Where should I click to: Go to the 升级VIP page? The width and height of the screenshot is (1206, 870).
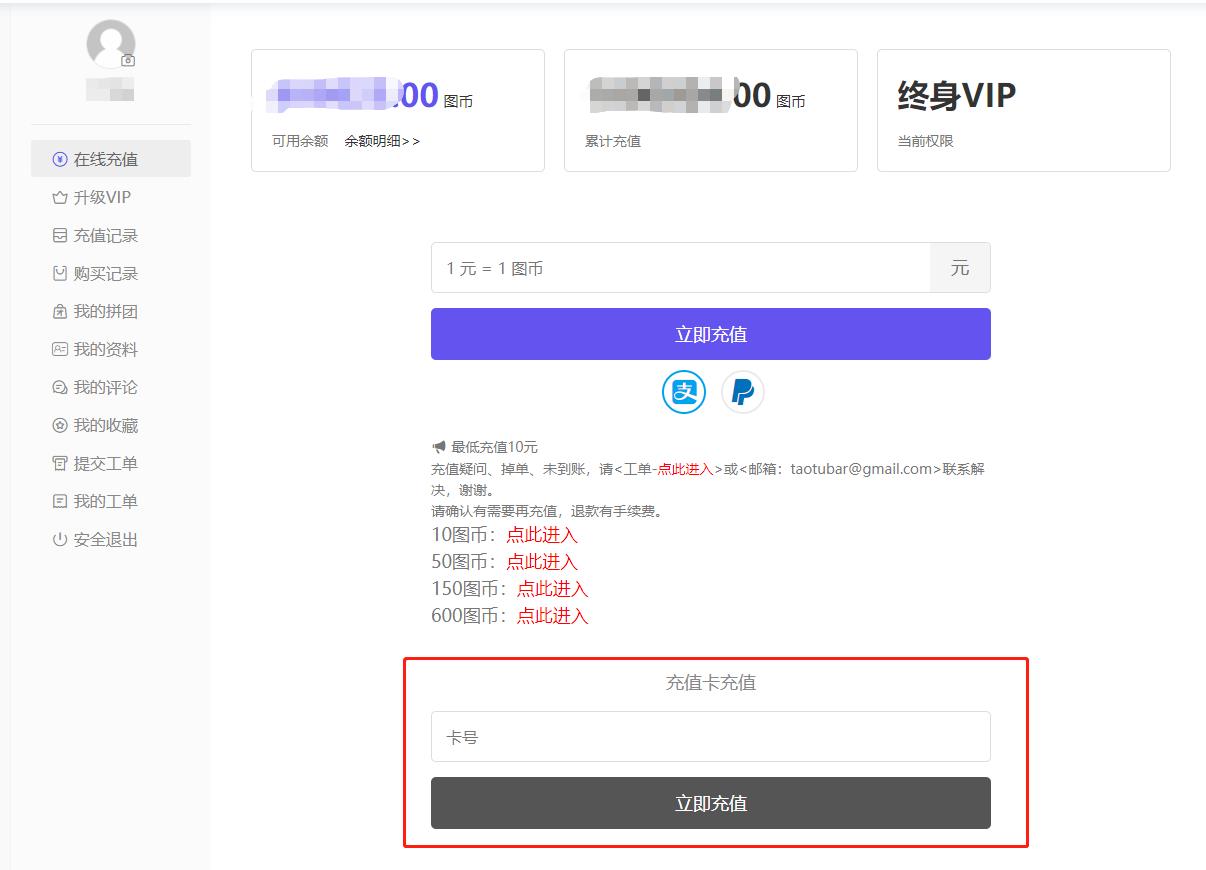[102, 197]
